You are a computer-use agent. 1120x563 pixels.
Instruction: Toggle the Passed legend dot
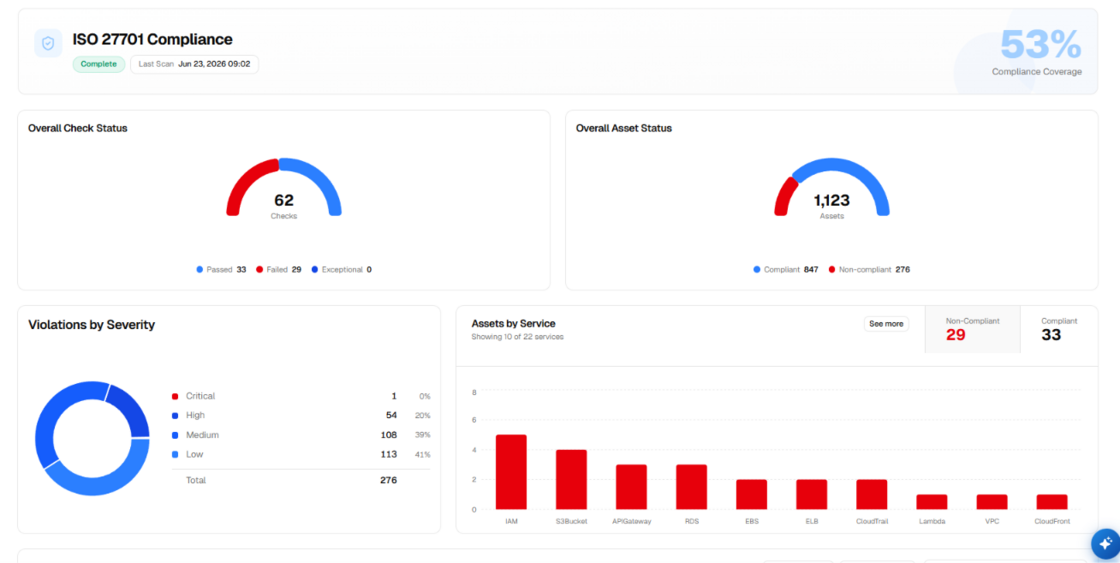tap(200, 270)
